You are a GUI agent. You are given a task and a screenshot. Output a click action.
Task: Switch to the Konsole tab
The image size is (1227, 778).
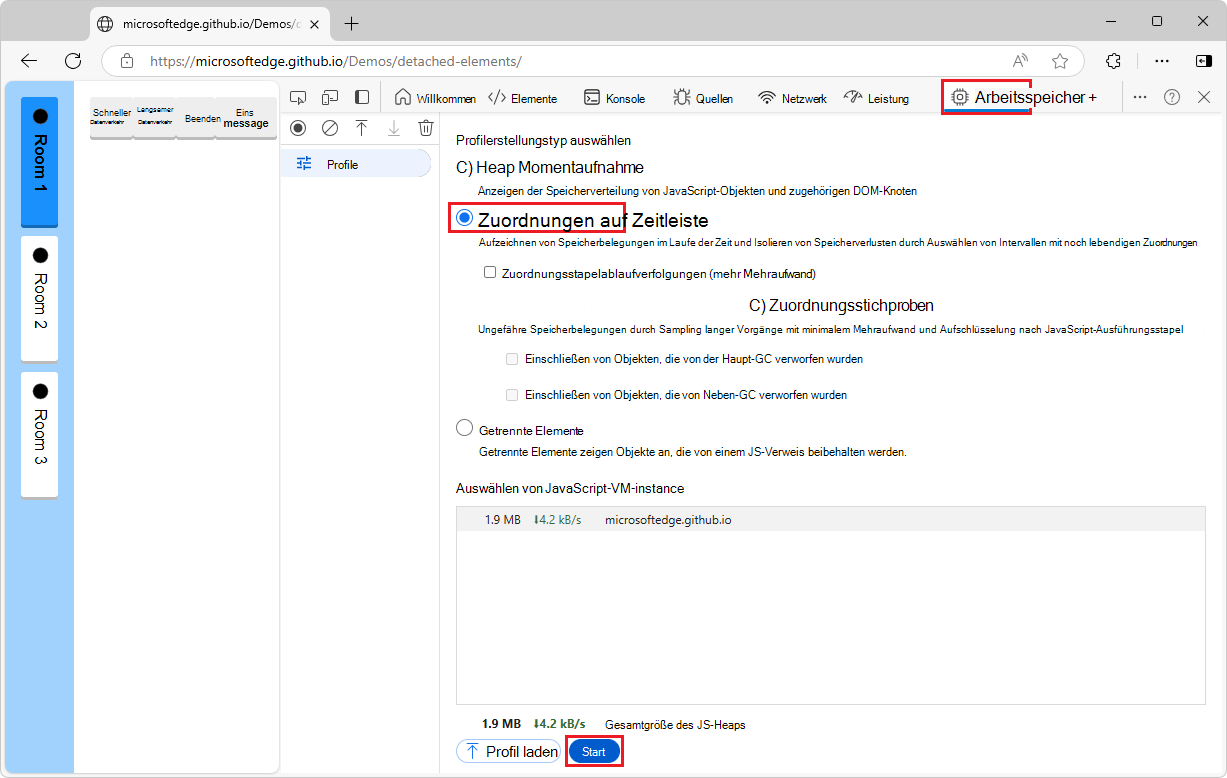(x=614, y=98)
